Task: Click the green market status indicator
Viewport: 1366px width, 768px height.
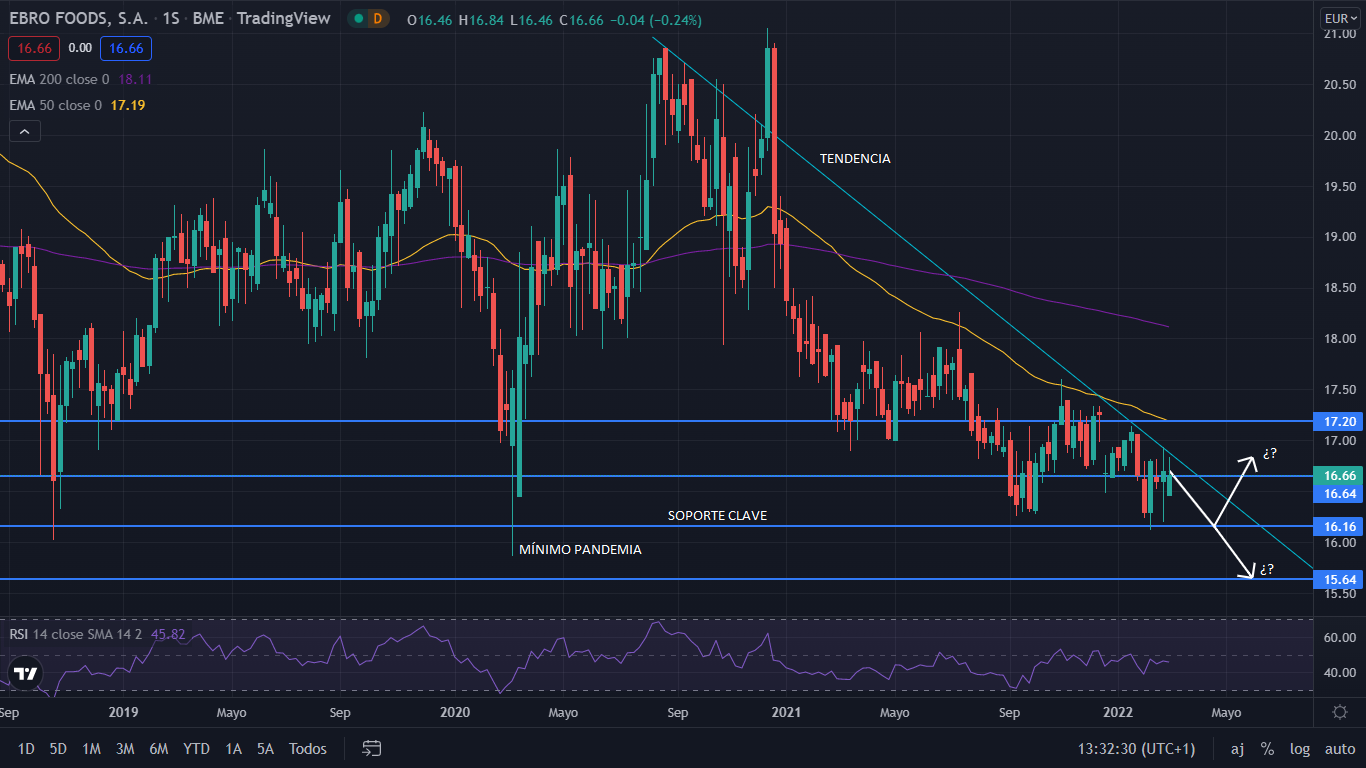Action: click(x=357, y=19)
